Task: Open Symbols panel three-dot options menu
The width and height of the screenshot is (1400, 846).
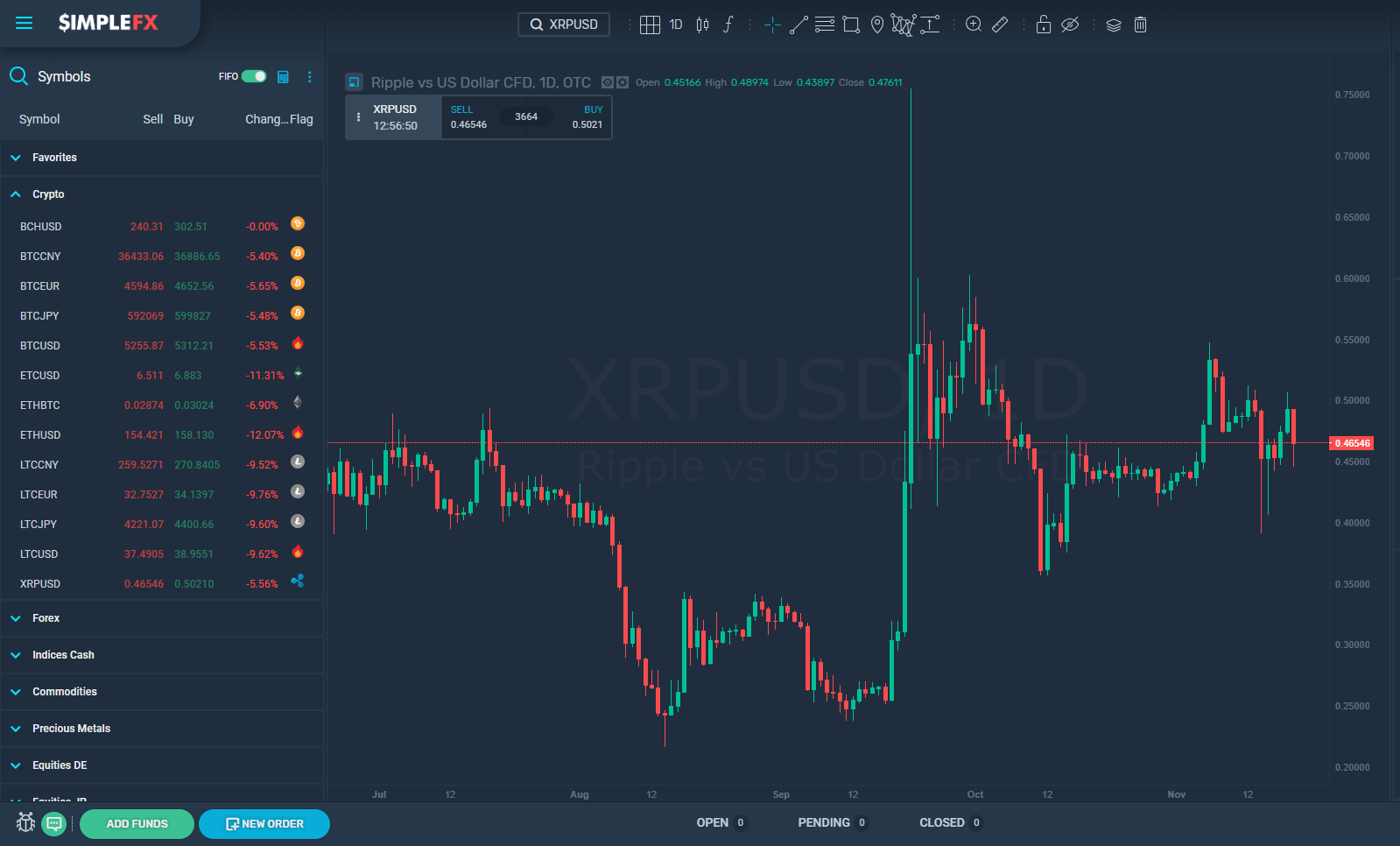Action: click(x=310, y=77)
